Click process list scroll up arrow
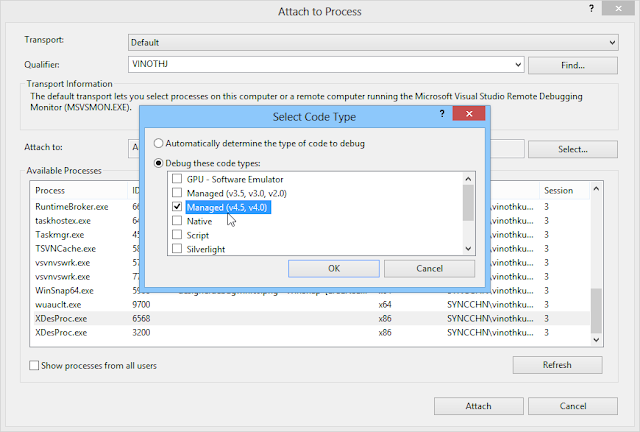 (596, 189)
